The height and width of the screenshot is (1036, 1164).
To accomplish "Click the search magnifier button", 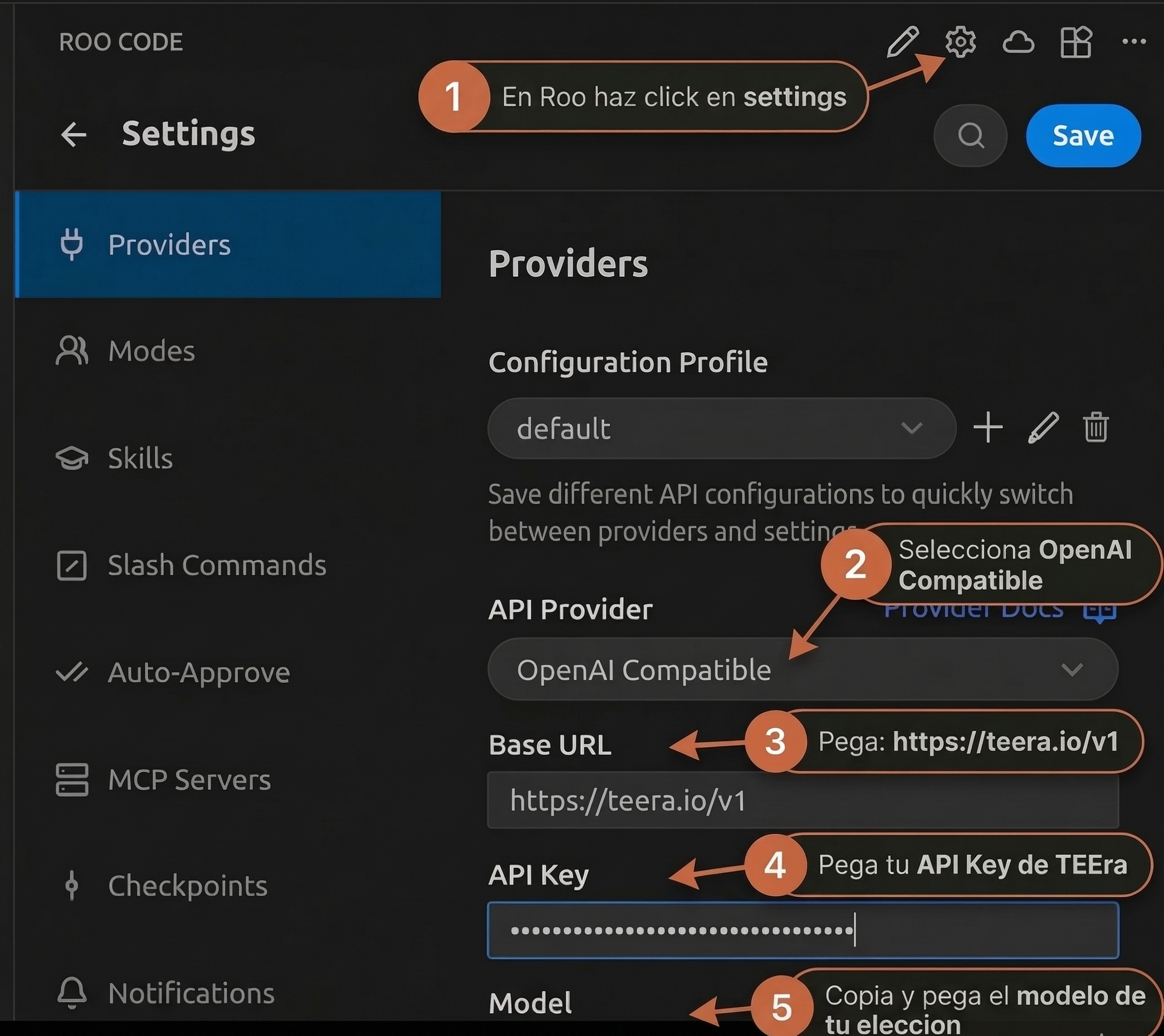I will [970, 135].
